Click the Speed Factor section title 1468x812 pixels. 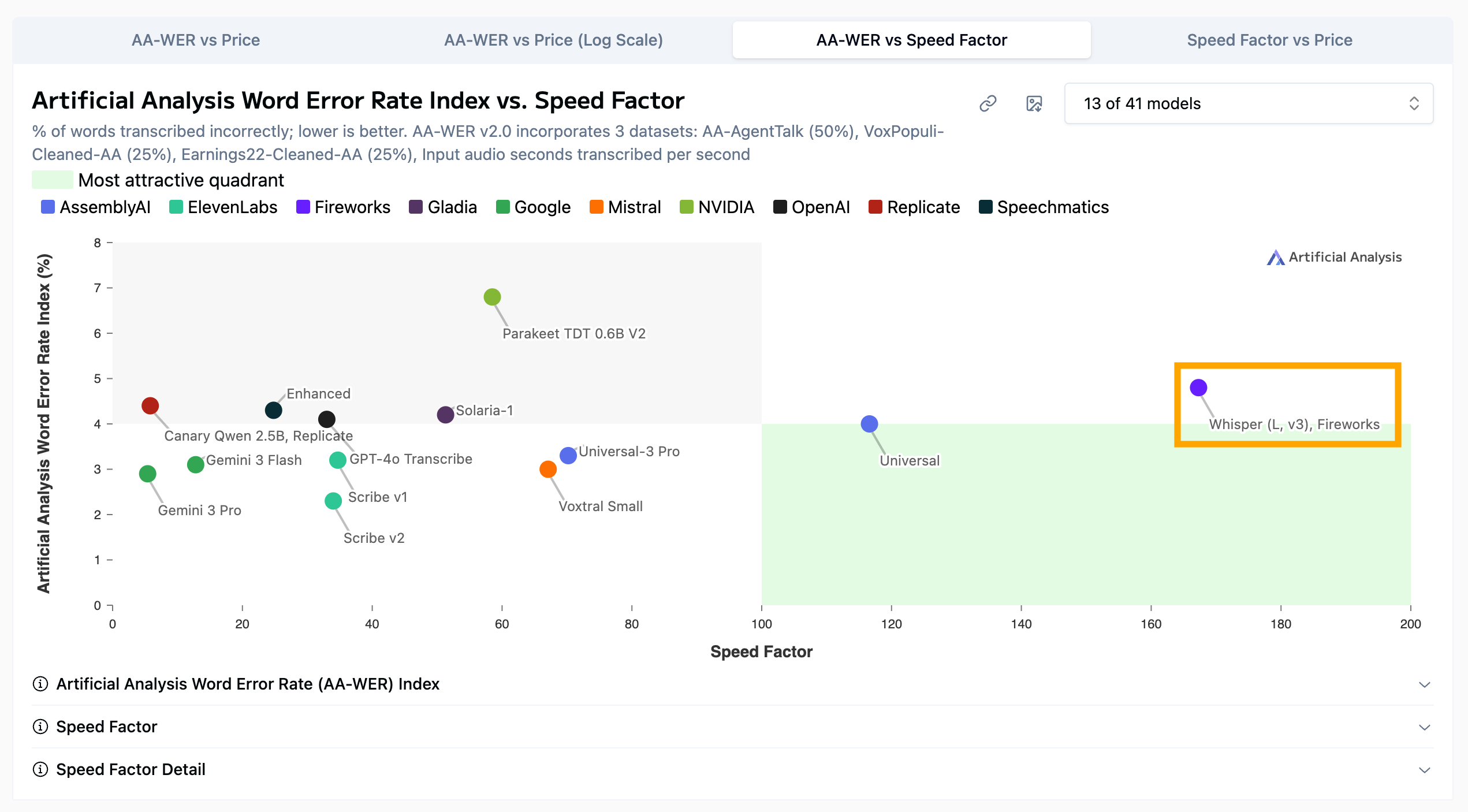point(106,727)
